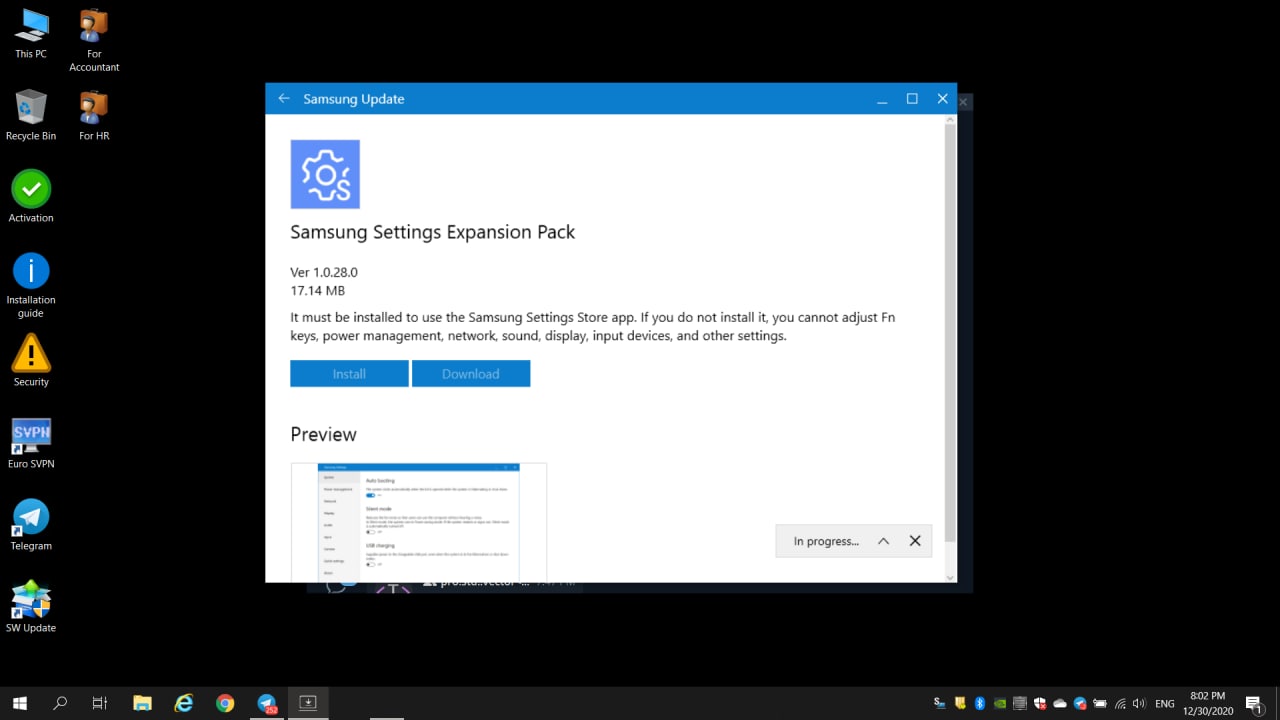Open the Wi-Fi network tray icon
1280x720 pixels.
(x=1120, y=703)
